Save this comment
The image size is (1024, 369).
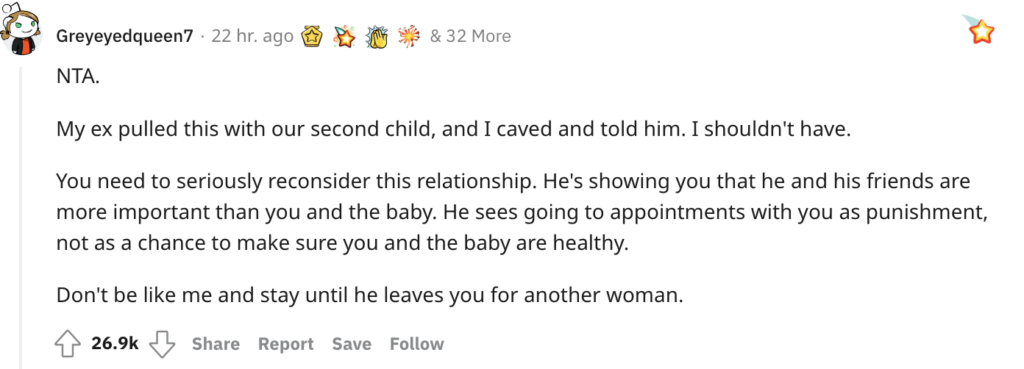351,344
